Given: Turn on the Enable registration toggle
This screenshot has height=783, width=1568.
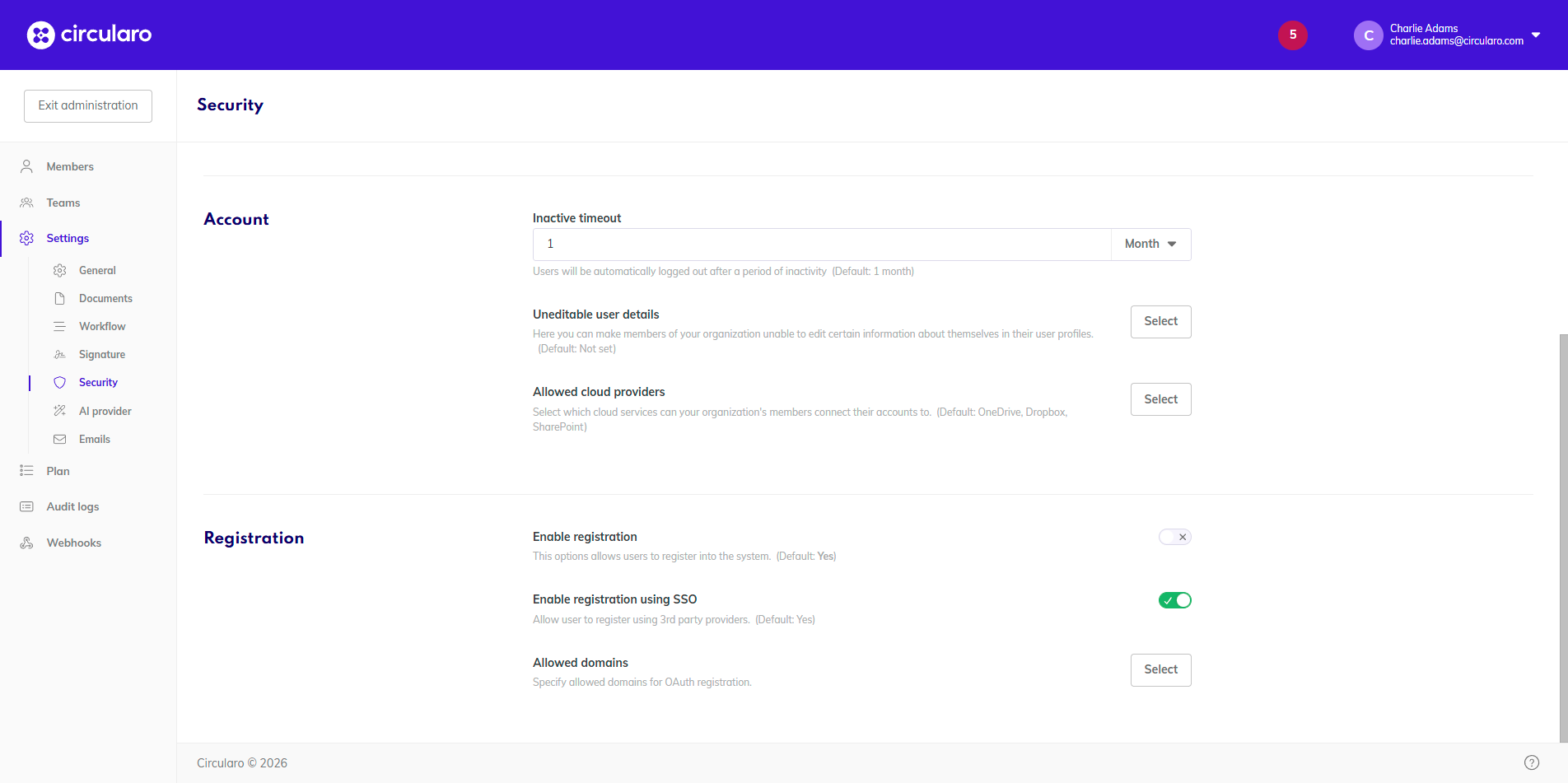Looking at the screenshot, I should point(1174,537).
